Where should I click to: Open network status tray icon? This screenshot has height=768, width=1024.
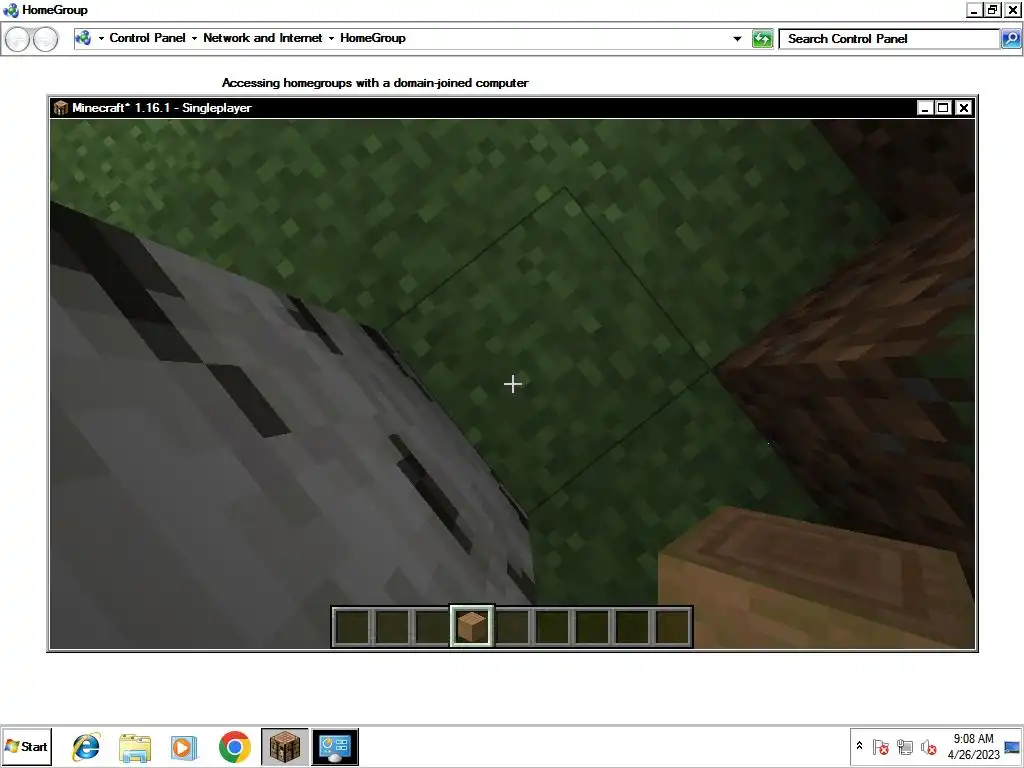click(x=904, y=746)
